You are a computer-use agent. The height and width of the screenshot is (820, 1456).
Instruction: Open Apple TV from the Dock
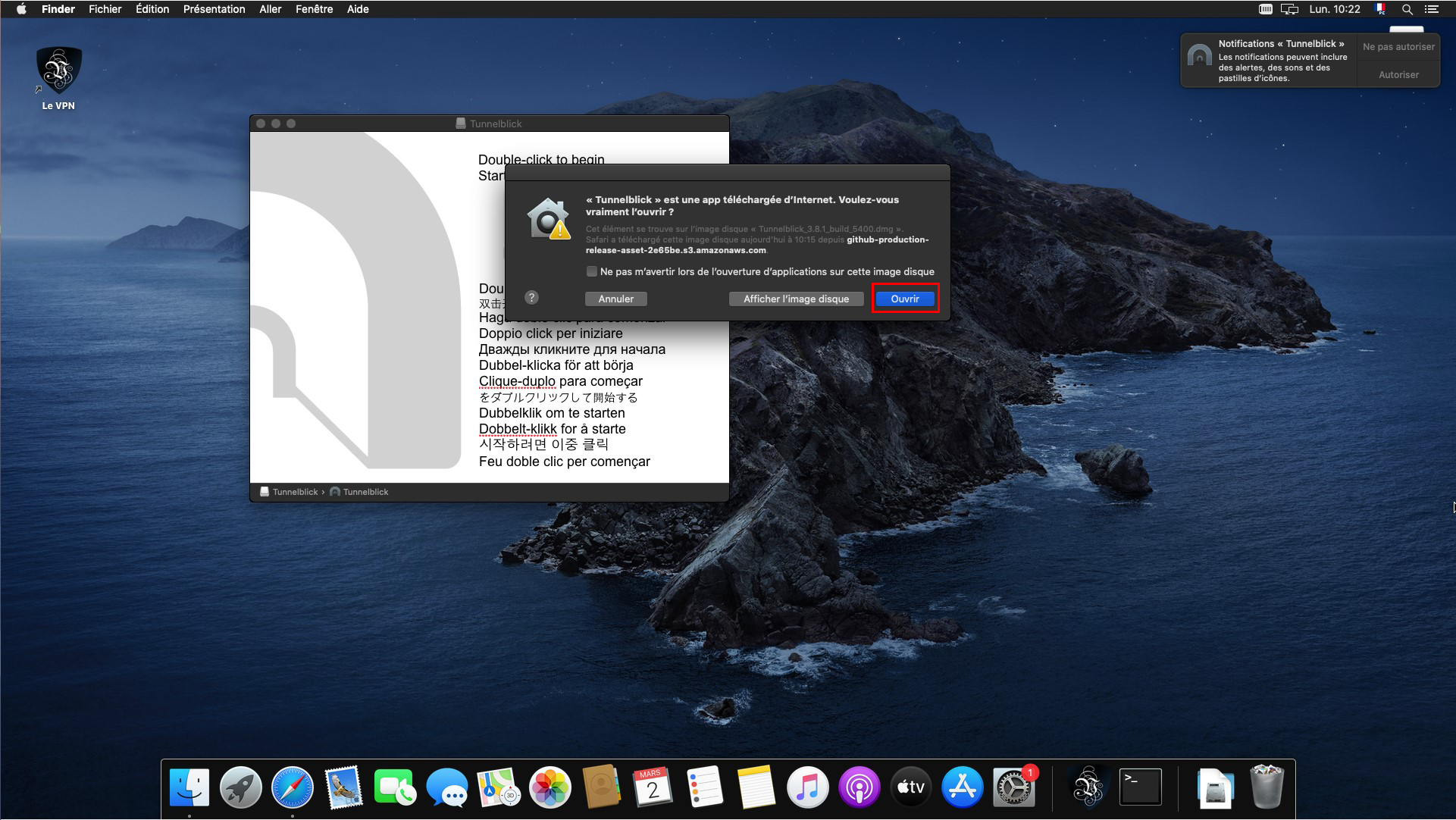click(911, 787)
